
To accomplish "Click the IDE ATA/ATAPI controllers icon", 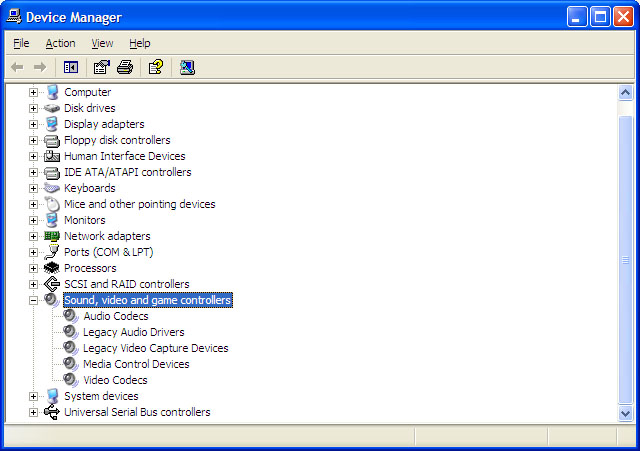I will (x=52, y=172).
